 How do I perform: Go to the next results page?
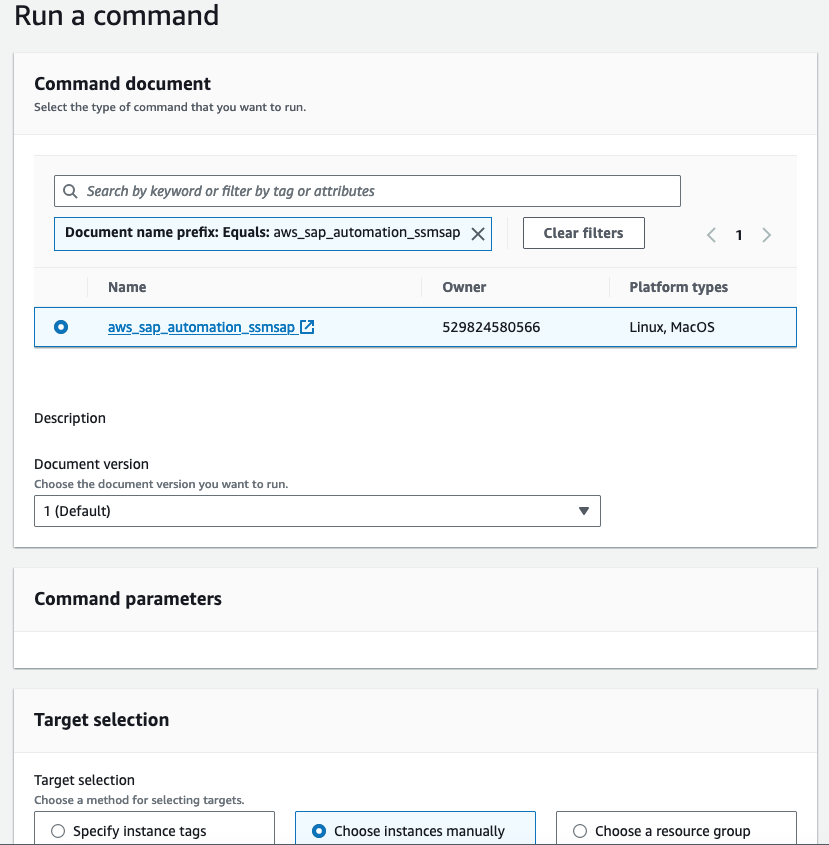click(x=766, y=235)
